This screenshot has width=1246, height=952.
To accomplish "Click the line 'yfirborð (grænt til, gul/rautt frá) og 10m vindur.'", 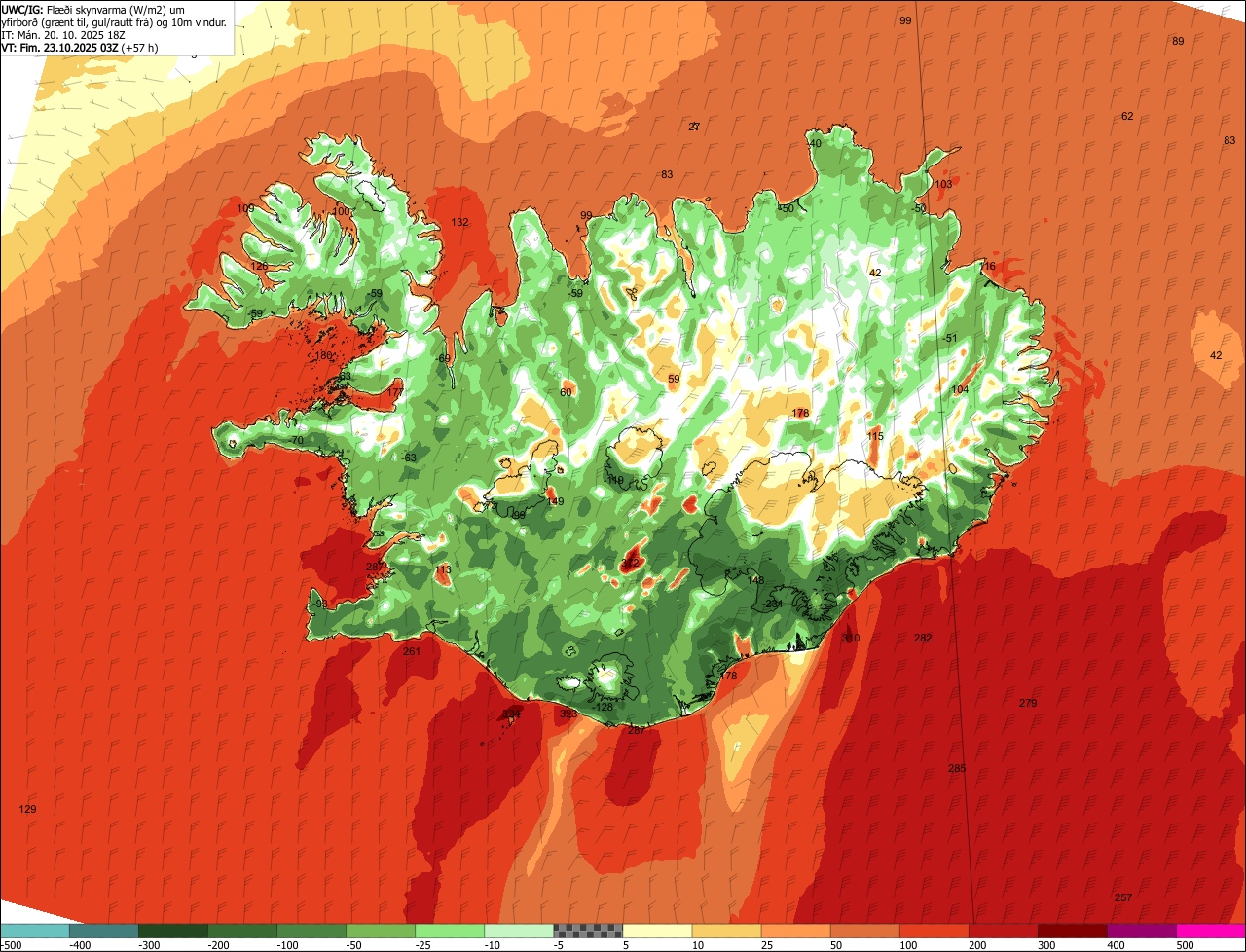I will pos(114,22).
